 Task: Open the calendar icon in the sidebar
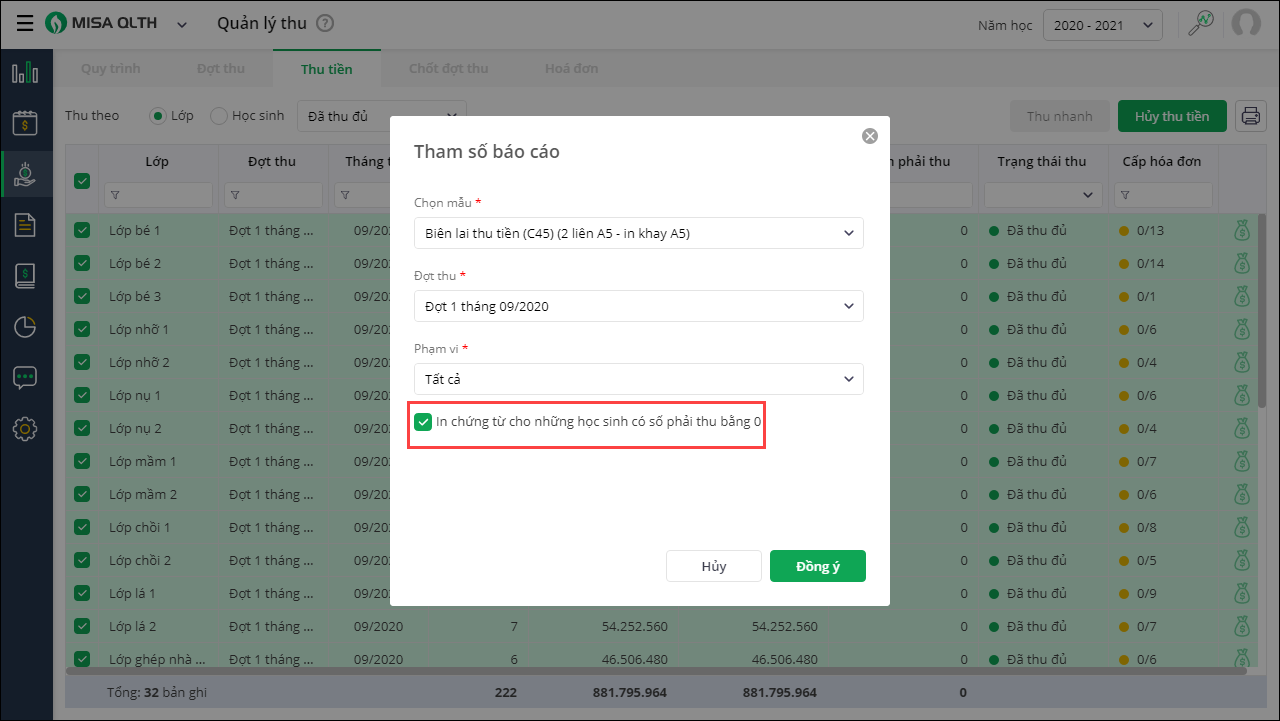pos(25,122)
